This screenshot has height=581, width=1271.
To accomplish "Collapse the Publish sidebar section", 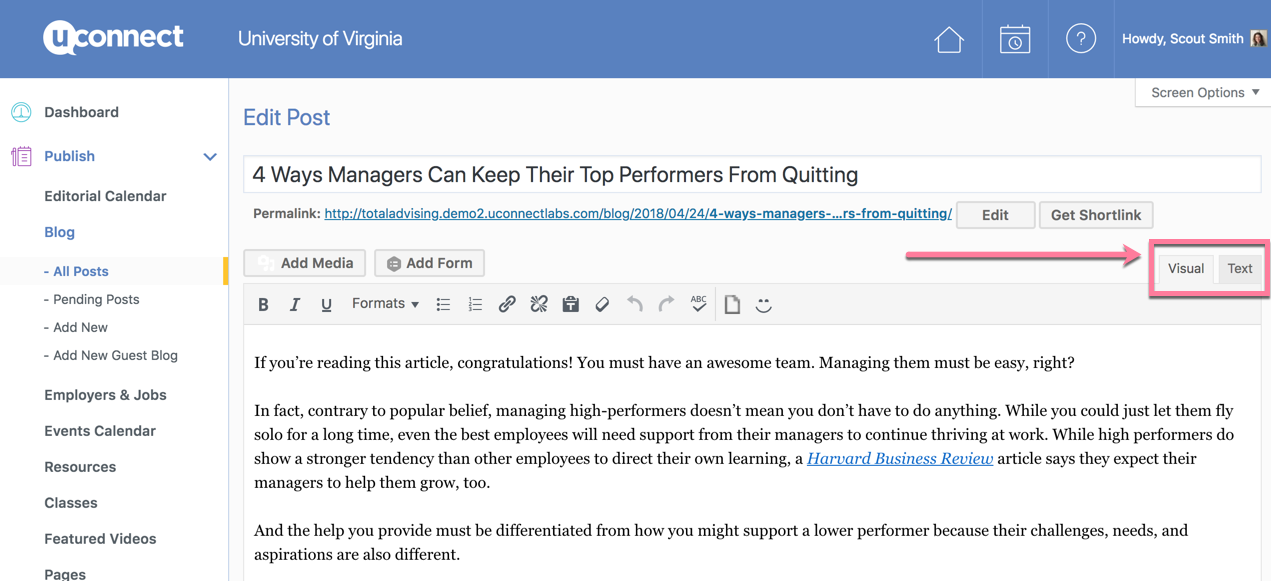I will [x=210, y=156].
